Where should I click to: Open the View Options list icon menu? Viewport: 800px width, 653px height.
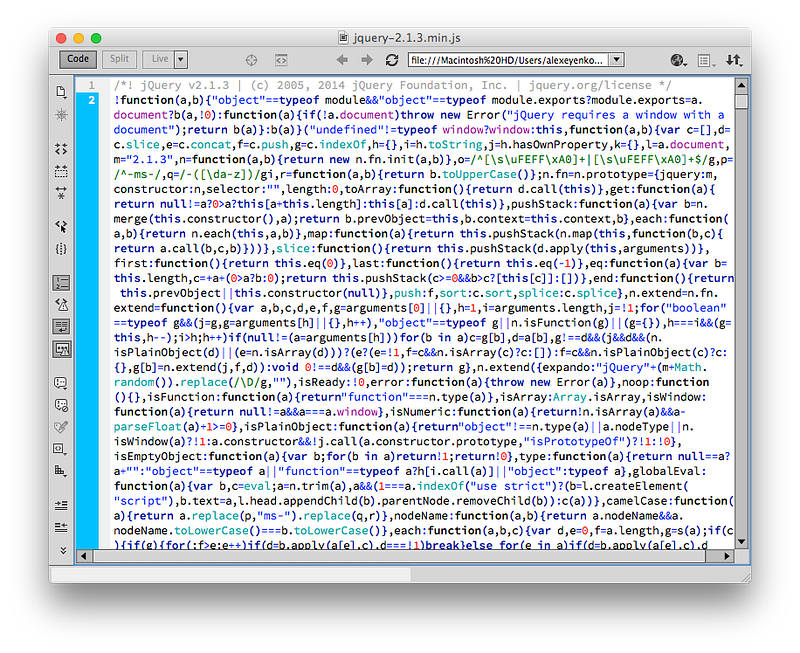point(706,61)
